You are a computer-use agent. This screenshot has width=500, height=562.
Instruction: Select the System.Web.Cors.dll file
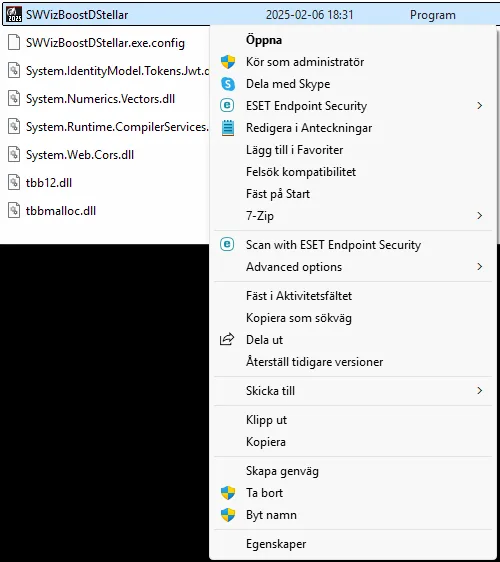pos(80,155)
